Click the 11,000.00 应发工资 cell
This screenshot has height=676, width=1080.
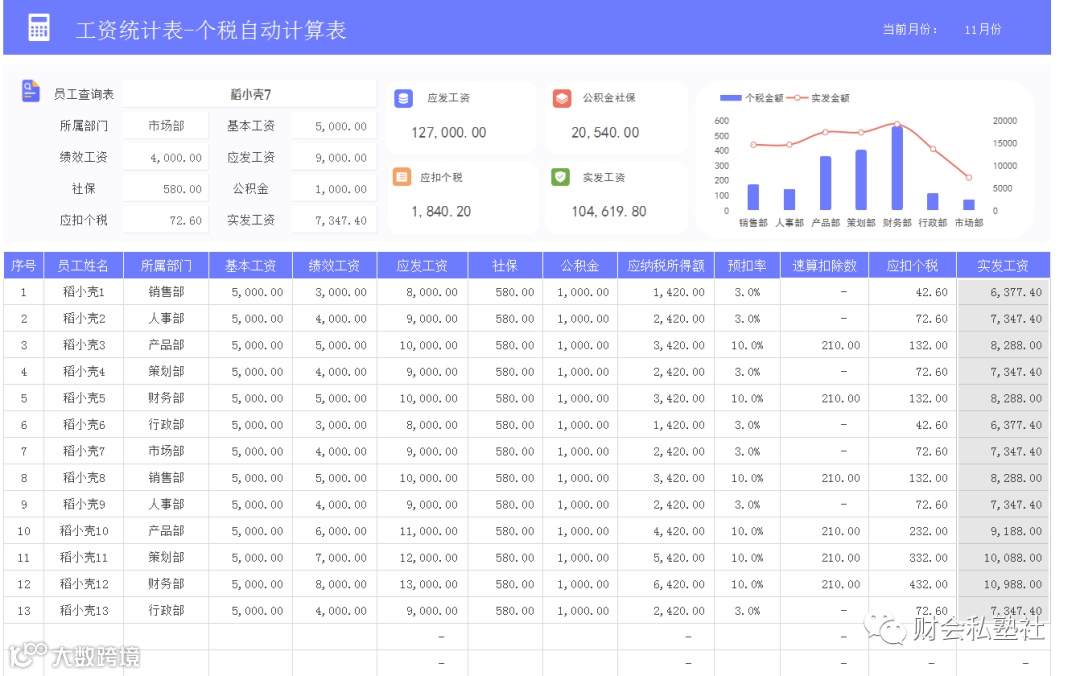(422, 531)
